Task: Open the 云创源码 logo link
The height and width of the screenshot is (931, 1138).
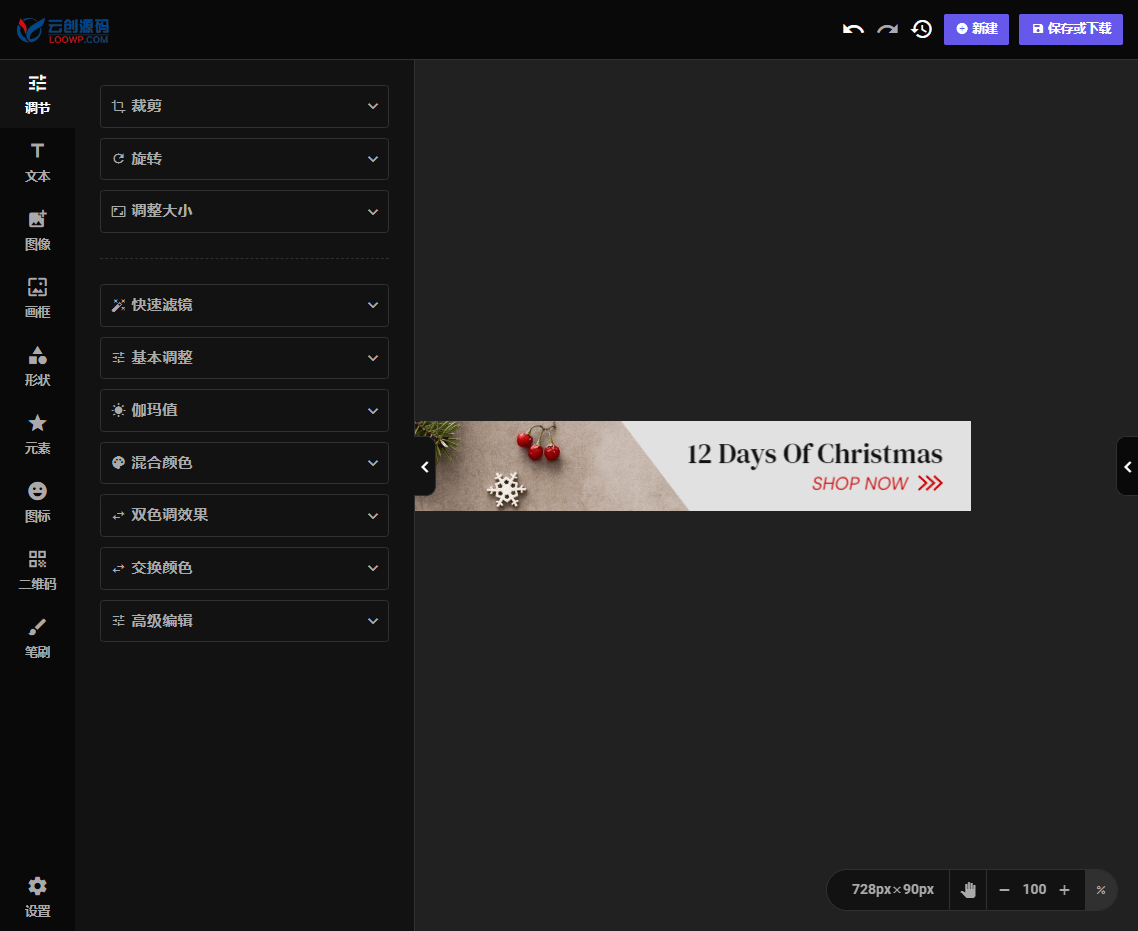Action: 63,30
